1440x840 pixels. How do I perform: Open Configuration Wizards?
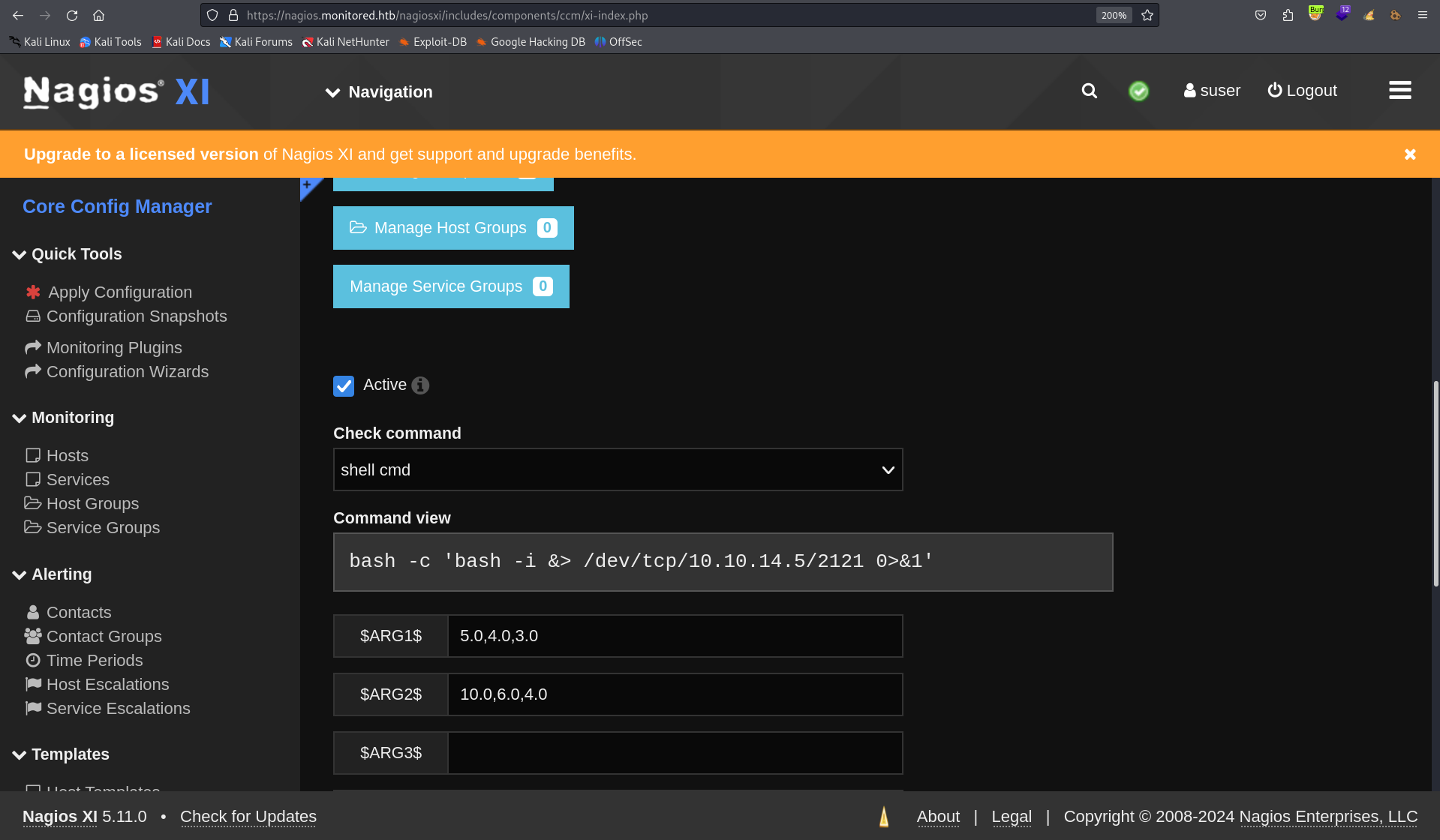(x=117, y=372)
